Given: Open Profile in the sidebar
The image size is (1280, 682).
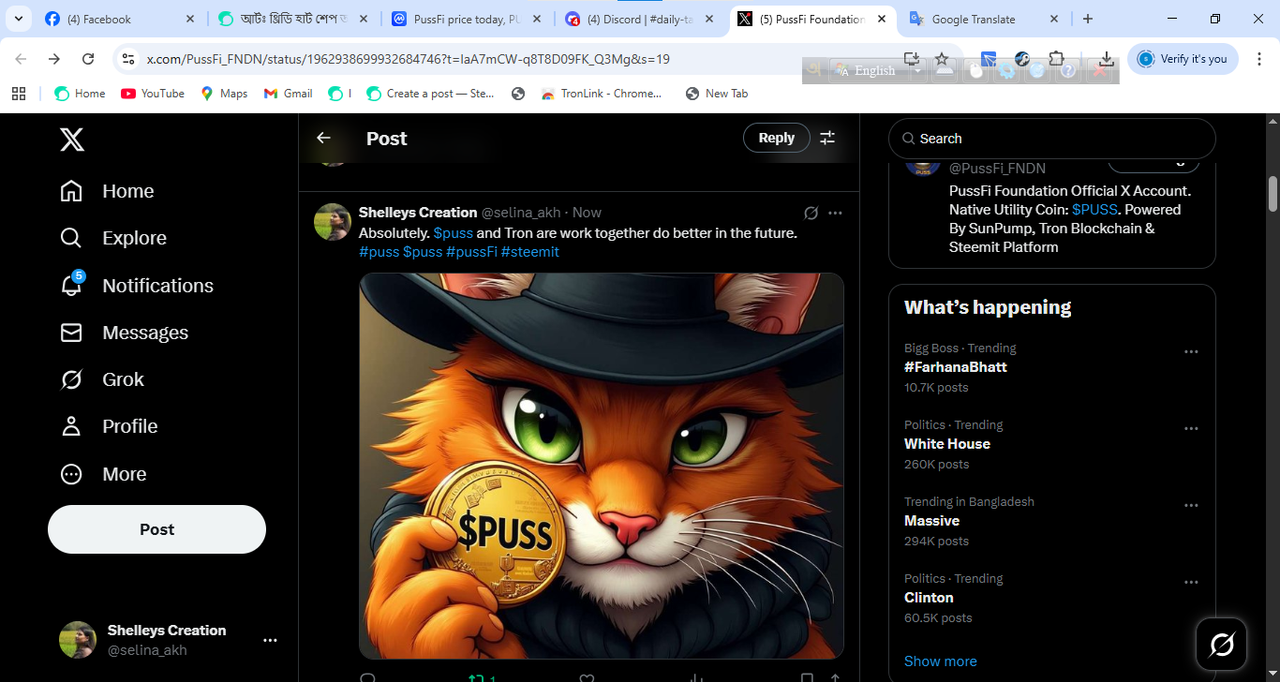Looking at the screenshot, I should click(x=109, y=426).
